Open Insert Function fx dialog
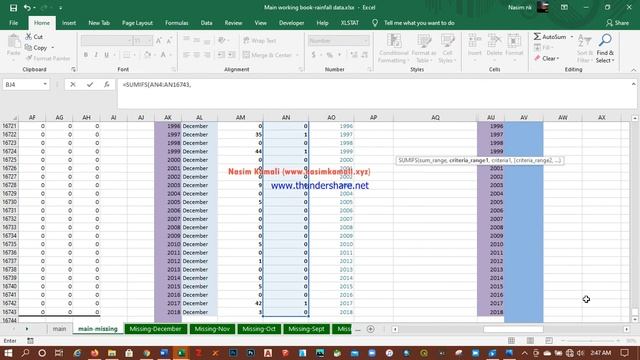 (107, 84)
